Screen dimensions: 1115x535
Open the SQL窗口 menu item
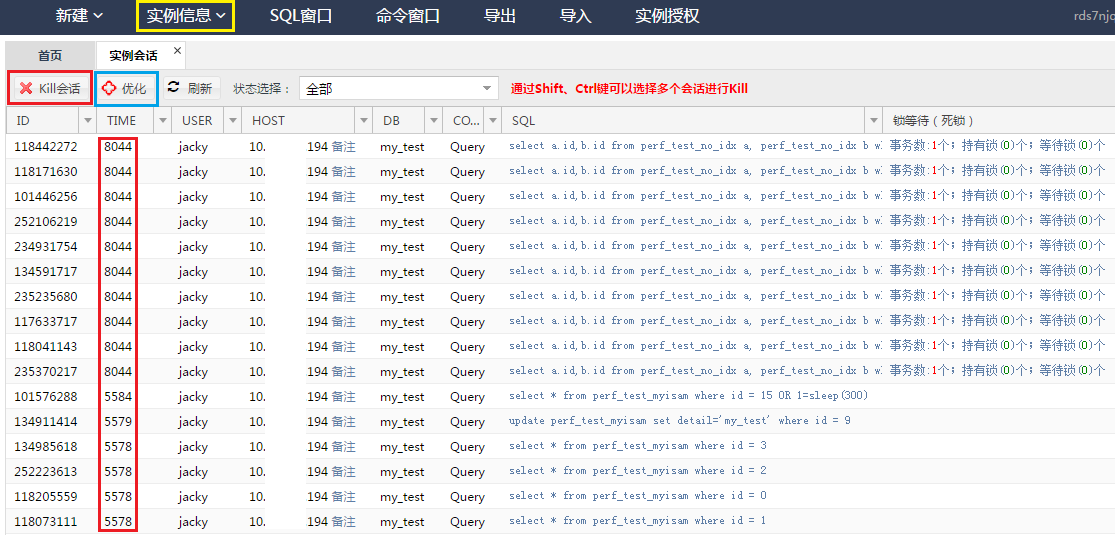[x=301, y=16]
